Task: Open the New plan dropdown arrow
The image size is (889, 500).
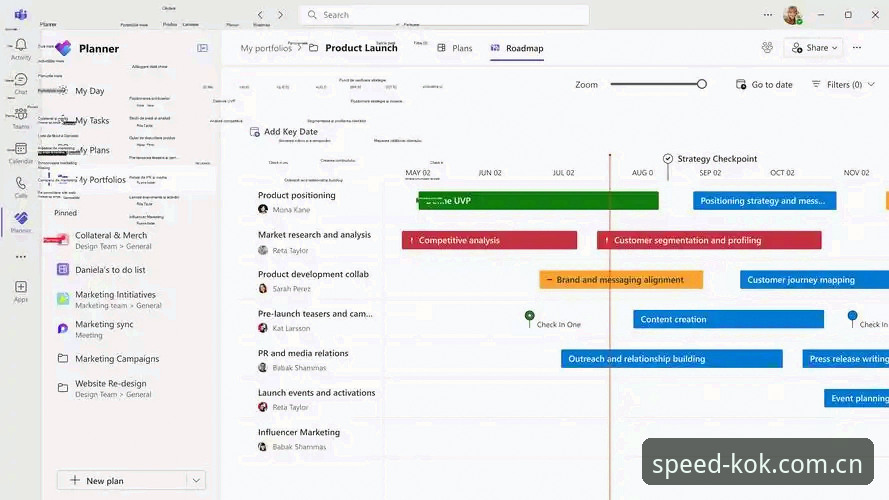Action: [x=196, y=481]
